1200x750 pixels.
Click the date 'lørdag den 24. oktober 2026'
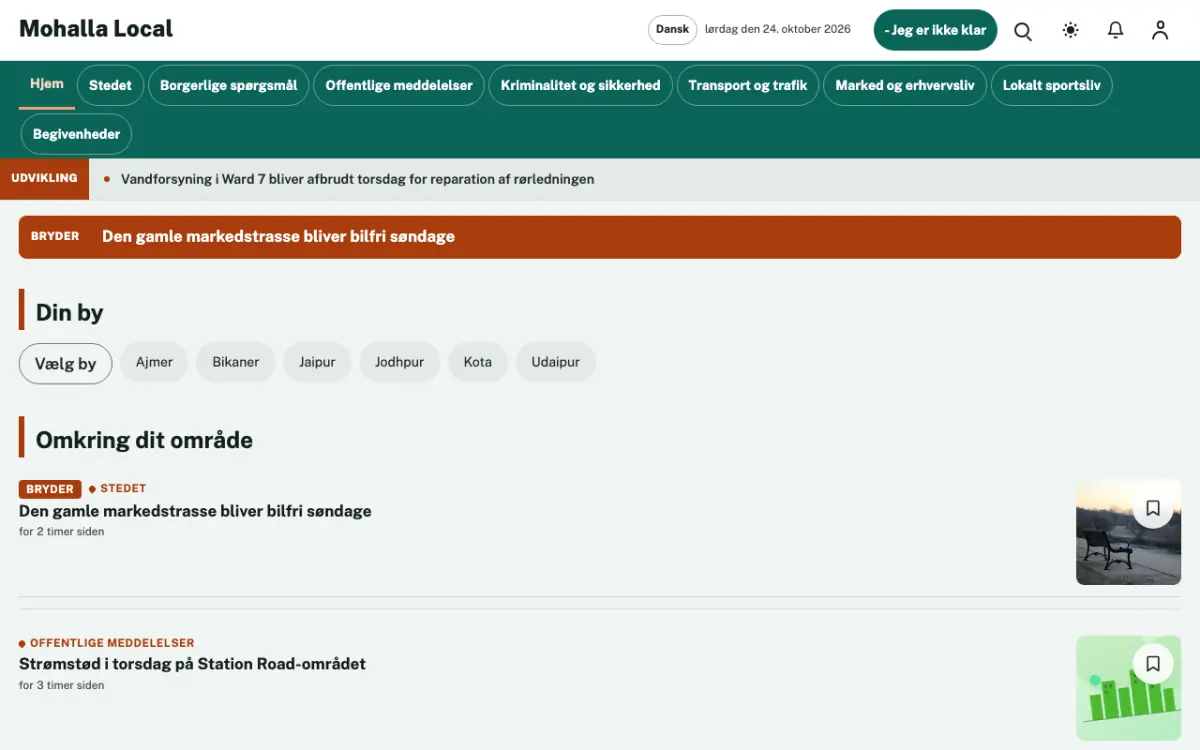[778, 30]
